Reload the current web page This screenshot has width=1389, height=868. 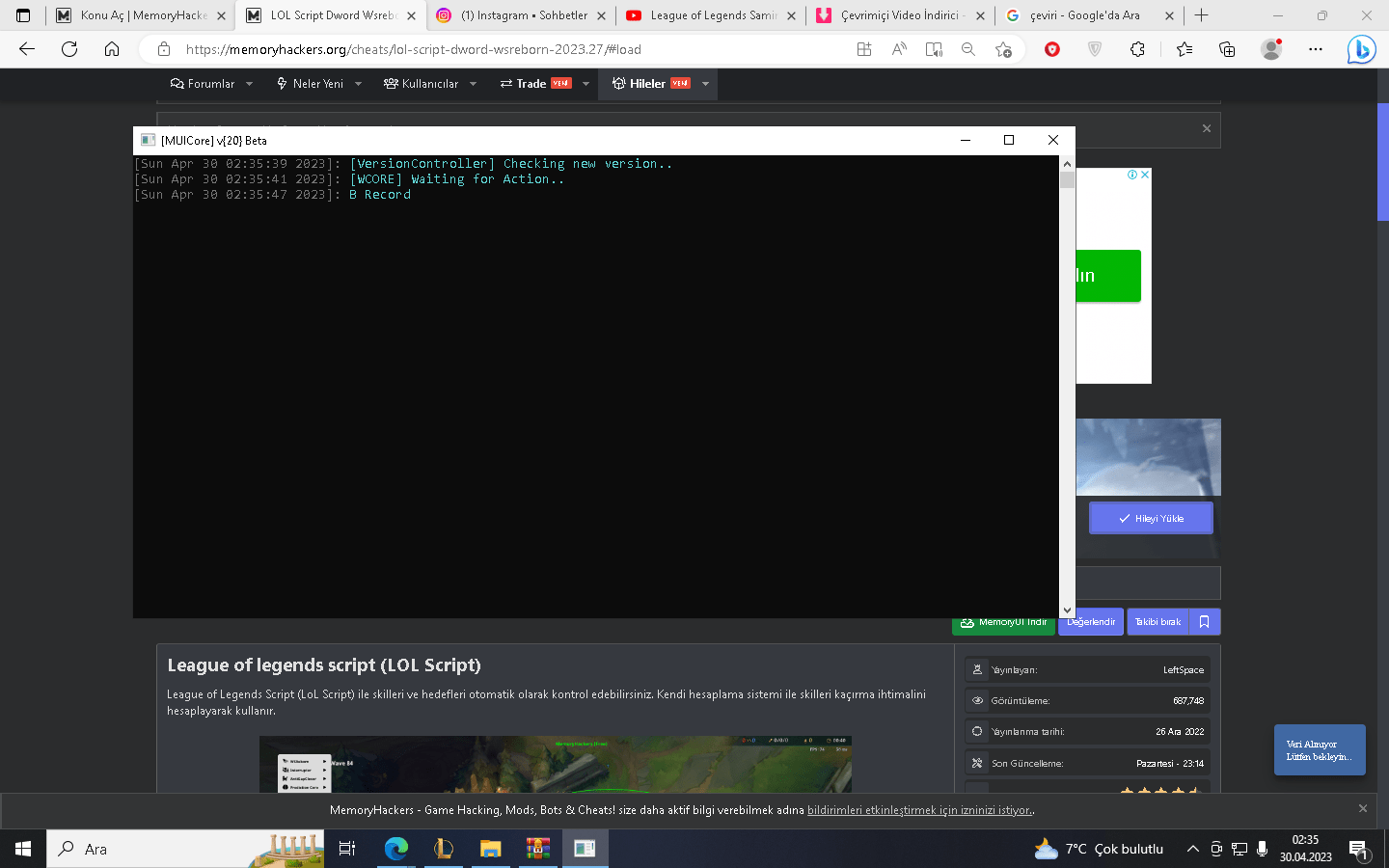click(69, 49)
